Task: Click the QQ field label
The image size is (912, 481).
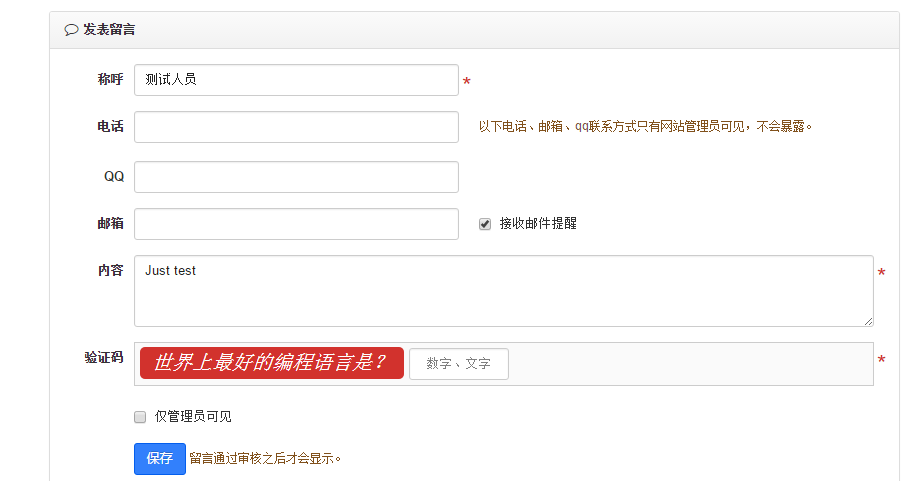Action: click(x=114, y=177)
